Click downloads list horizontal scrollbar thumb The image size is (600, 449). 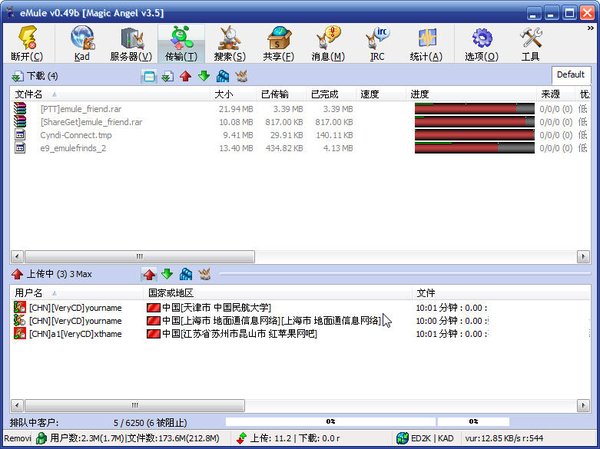pyautogui.click(x=140, y=256)
